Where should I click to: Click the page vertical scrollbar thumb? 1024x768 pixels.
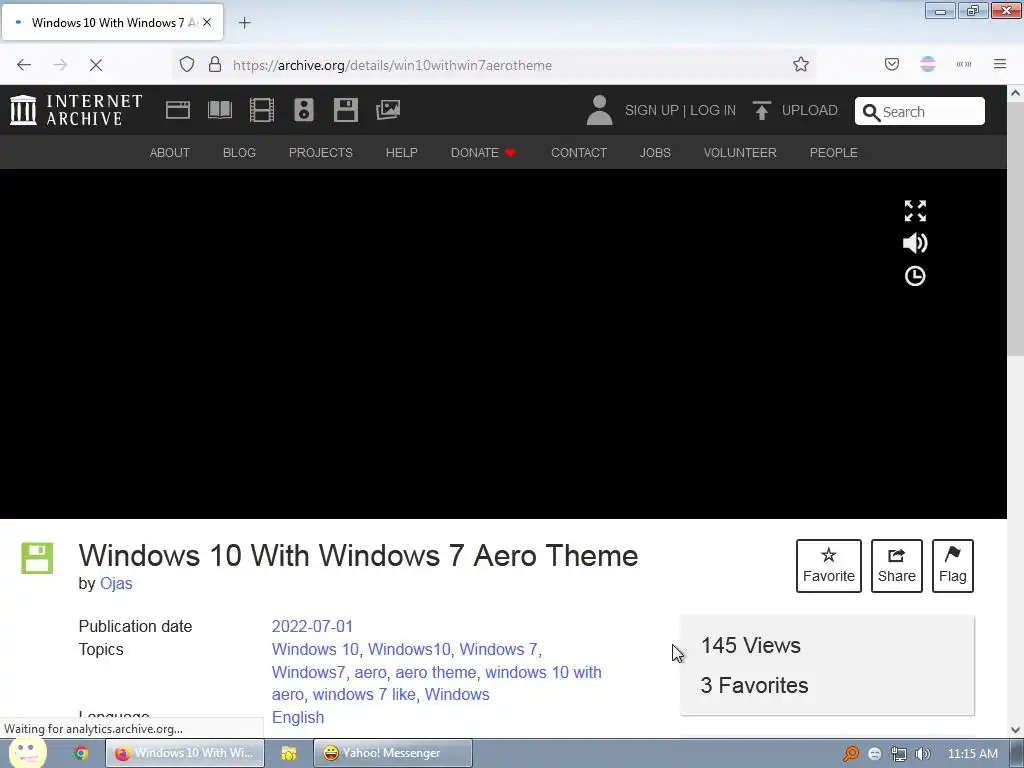pyautogui.click(x=1016, y=231)
